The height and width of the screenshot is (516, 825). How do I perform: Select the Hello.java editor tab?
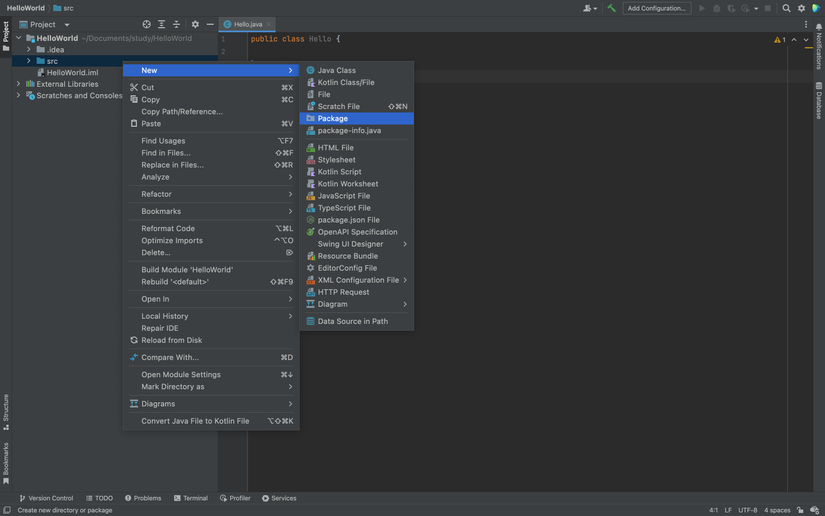tap(247, 24)
